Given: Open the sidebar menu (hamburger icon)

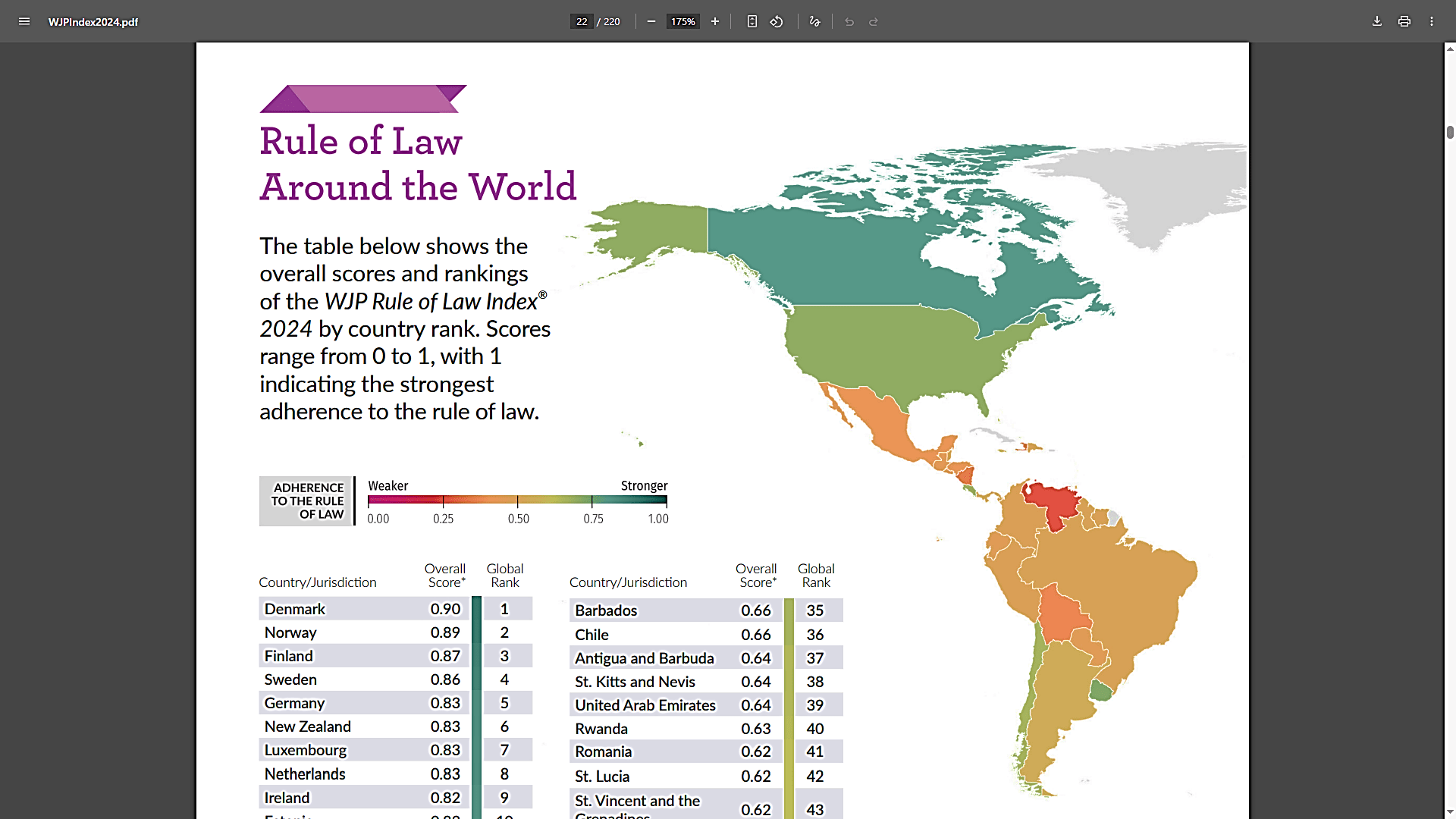Looking at the screenshot, I should point(24,21).
